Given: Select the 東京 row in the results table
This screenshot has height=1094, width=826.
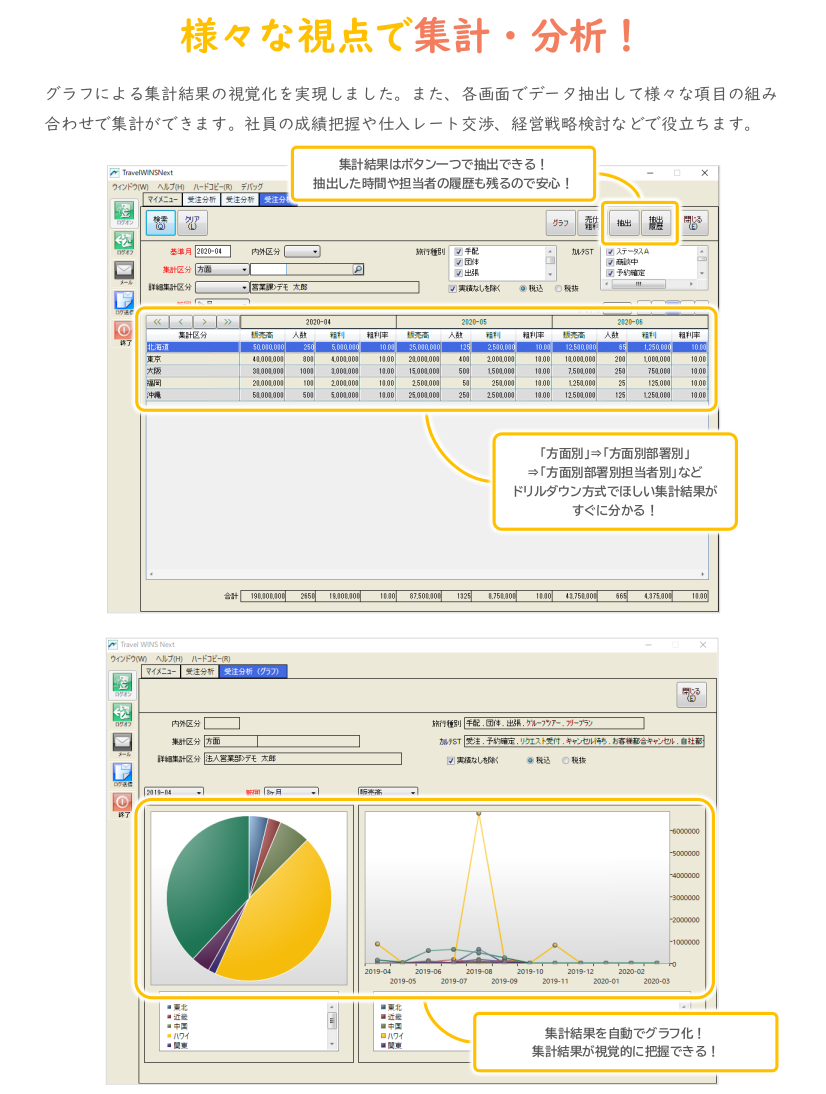Looking at the screenshot, I should tap(427, 359).
